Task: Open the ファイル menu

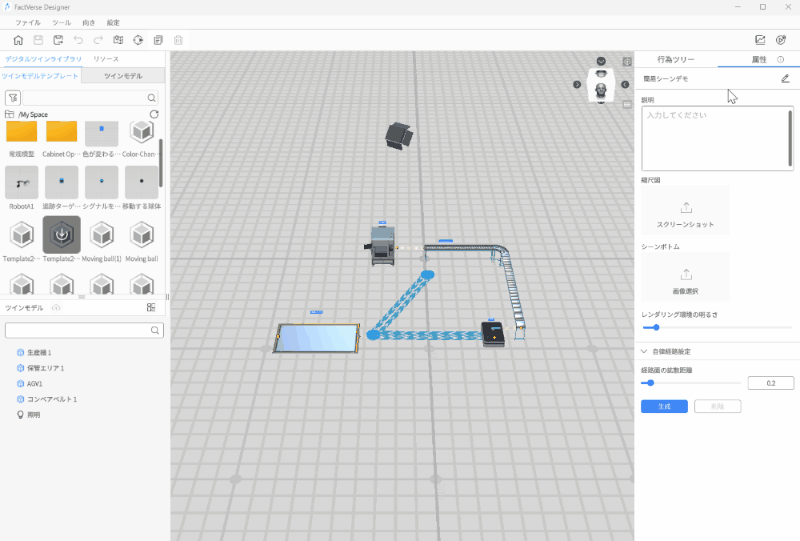Action: pos(28,22)
